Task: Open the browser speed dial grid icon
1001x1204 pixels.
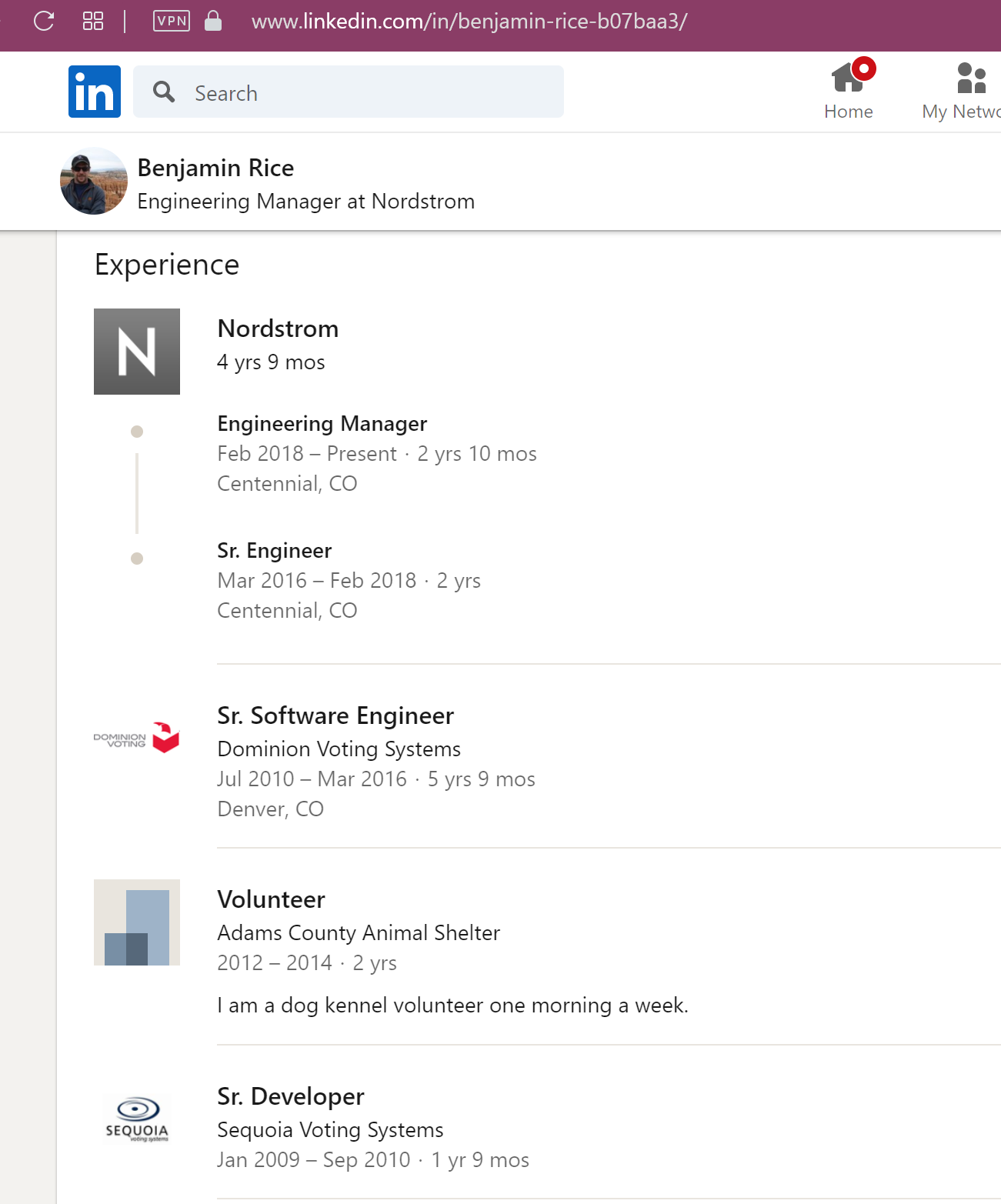Action: (x=93, y=21)
